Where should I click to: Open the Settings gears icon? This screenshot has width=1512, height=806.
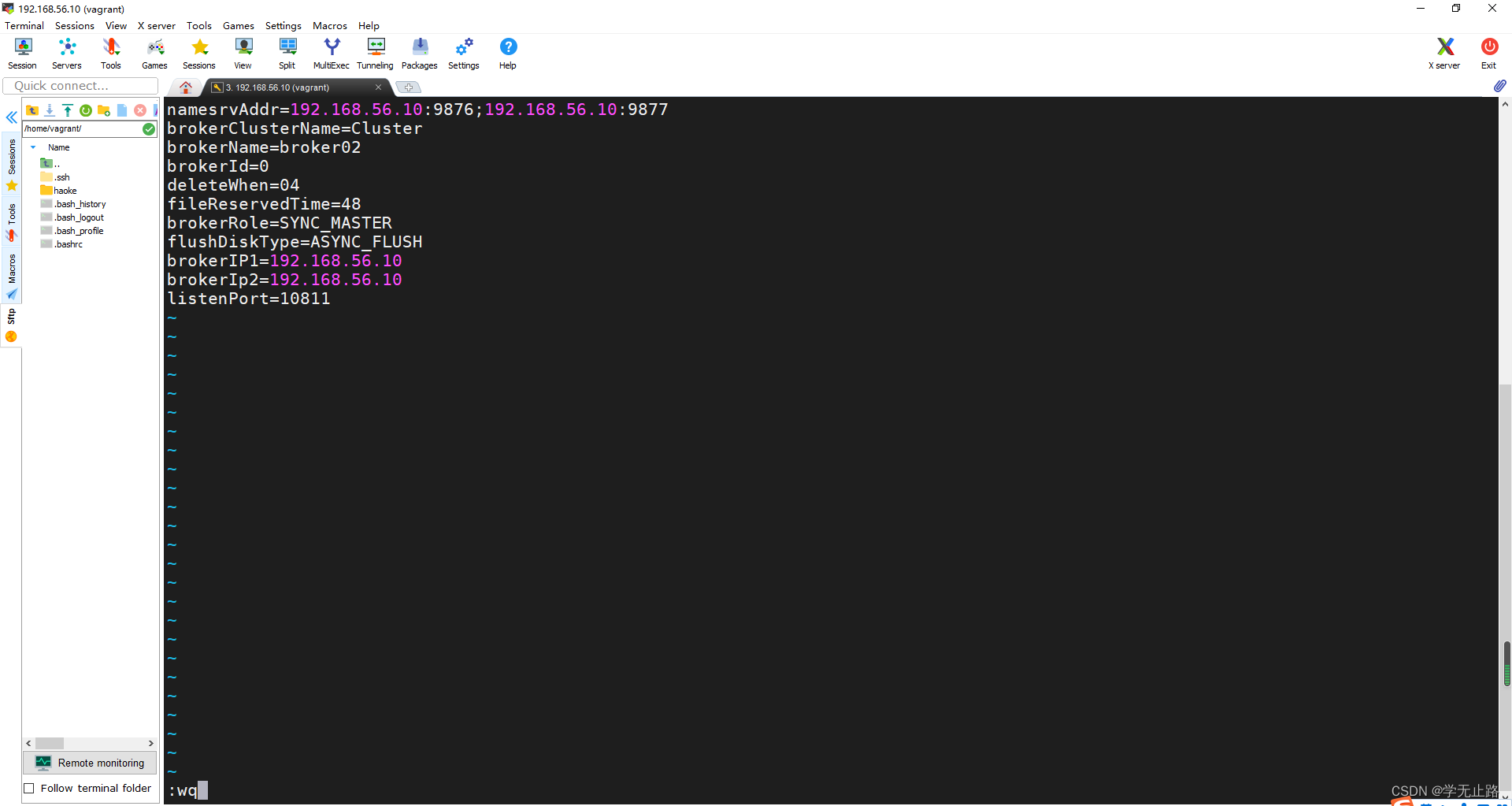click(x=464, y=54)
